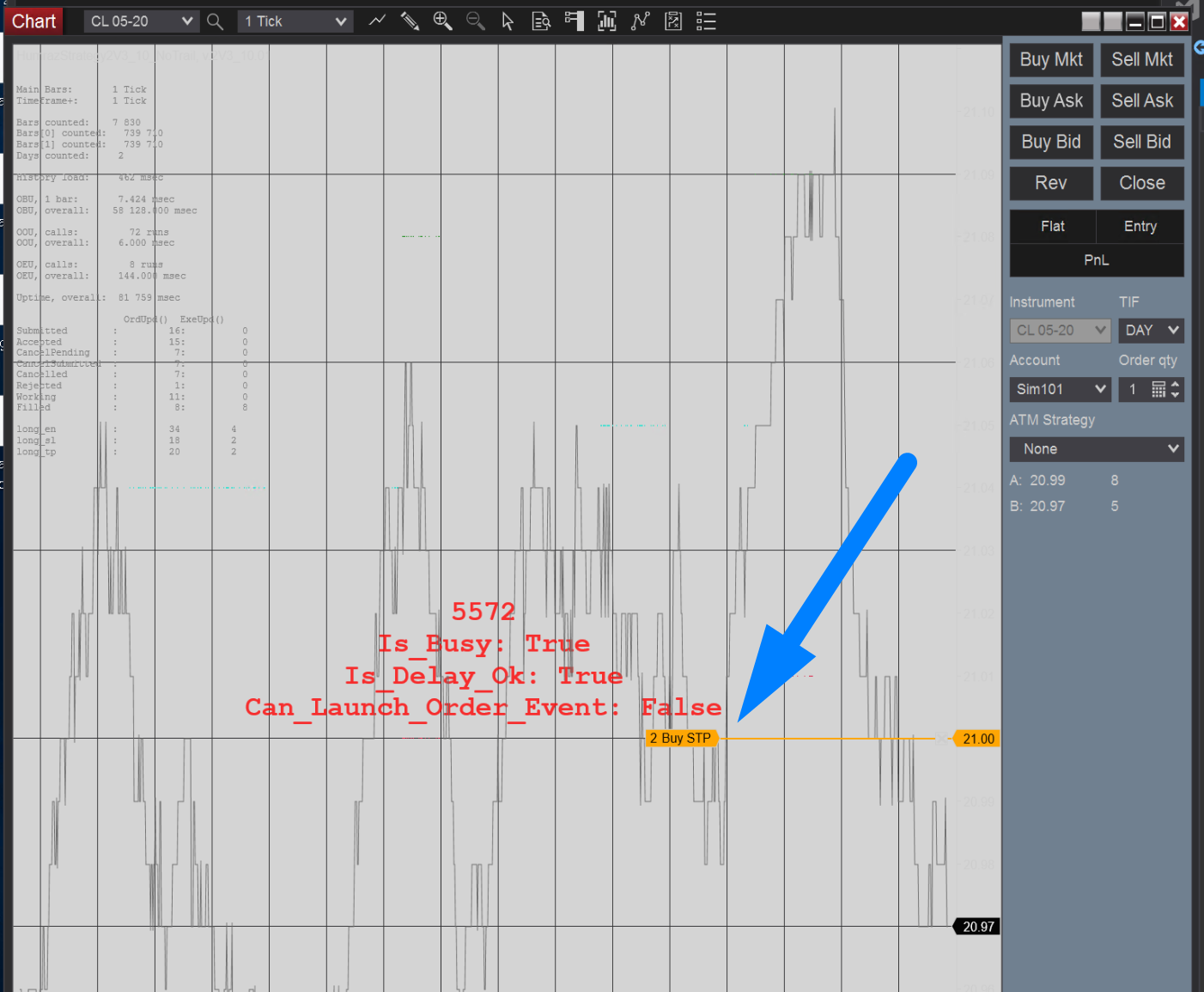
Task: Click the ask price 20.99 text
Action: pos(1048,481)
